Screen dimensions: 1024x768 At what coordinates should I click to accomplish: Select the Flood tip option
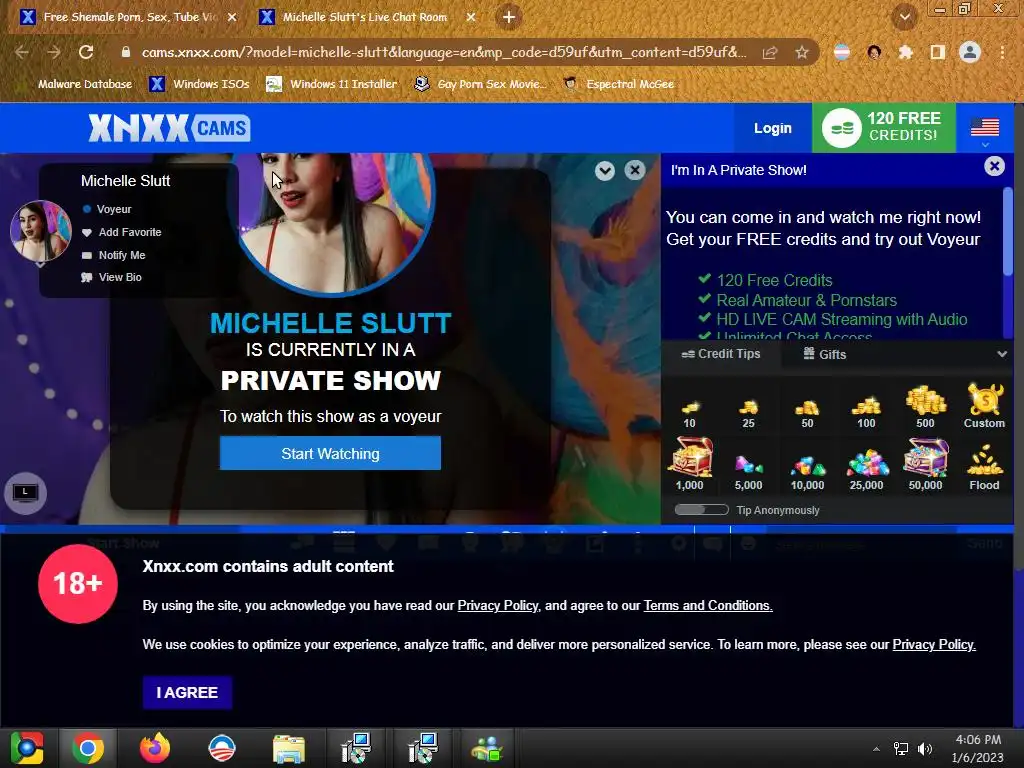tap(984, 467)
